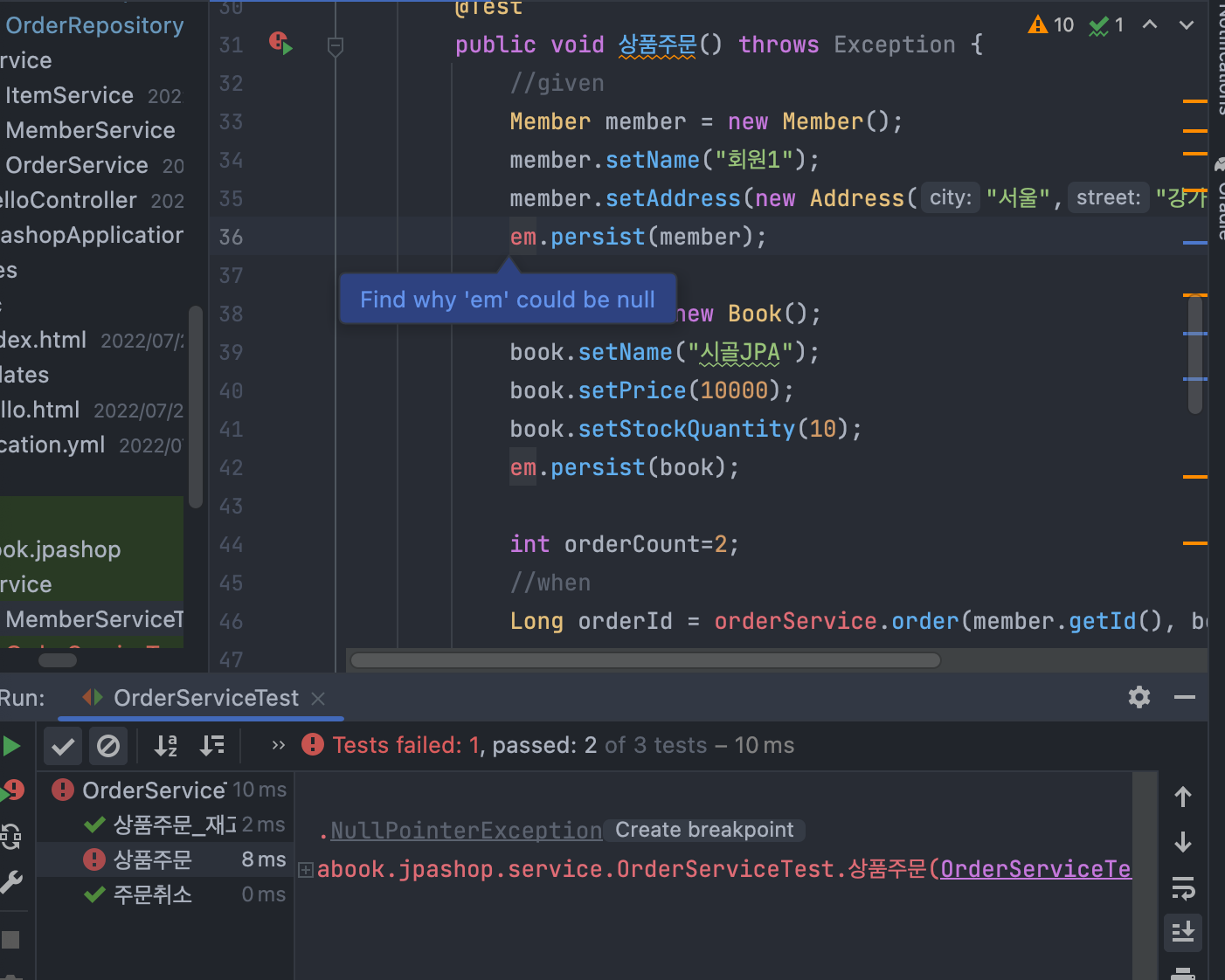Click the rerun failed tests icon
This screenshot has width=1225, height=980.
[x=12, y=790]
